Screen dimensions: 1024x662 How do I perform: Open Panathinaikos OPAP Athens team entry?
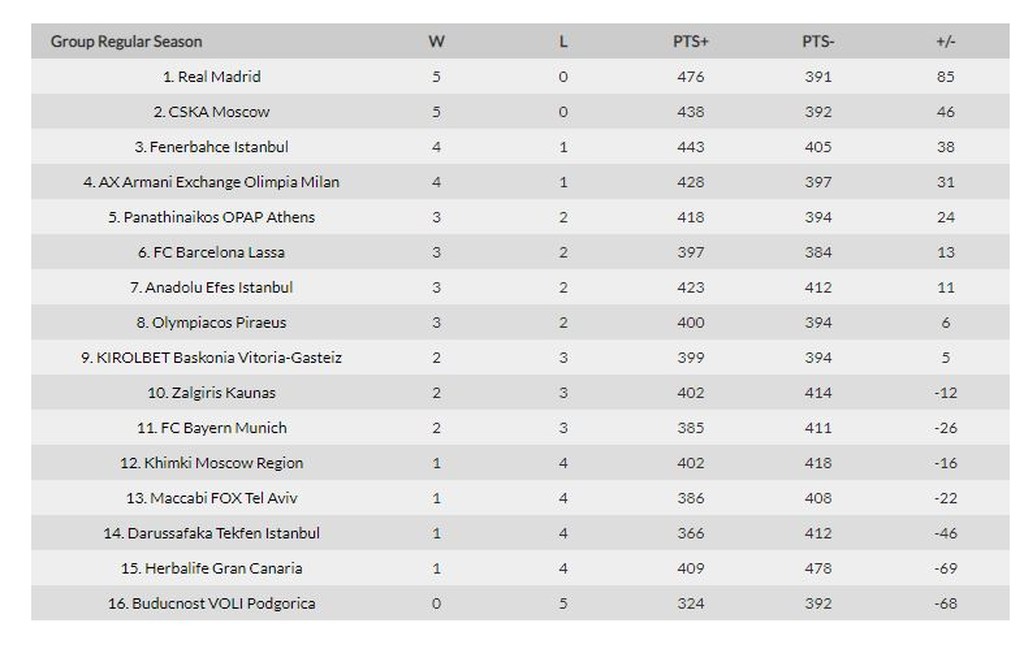click(x=219, y=217)
